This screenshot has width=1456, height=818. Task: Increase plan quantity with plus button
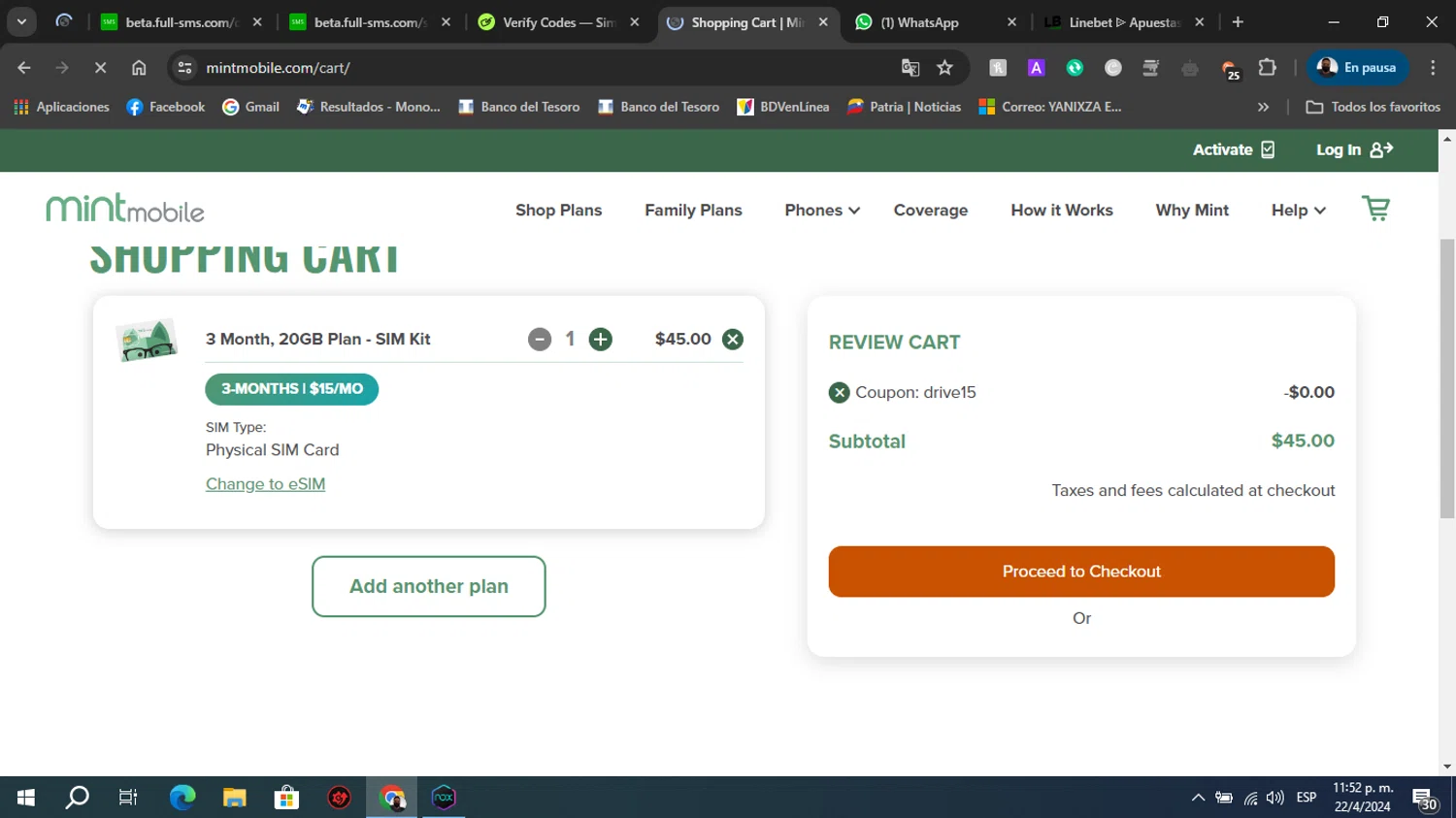(x=601, y=339)
